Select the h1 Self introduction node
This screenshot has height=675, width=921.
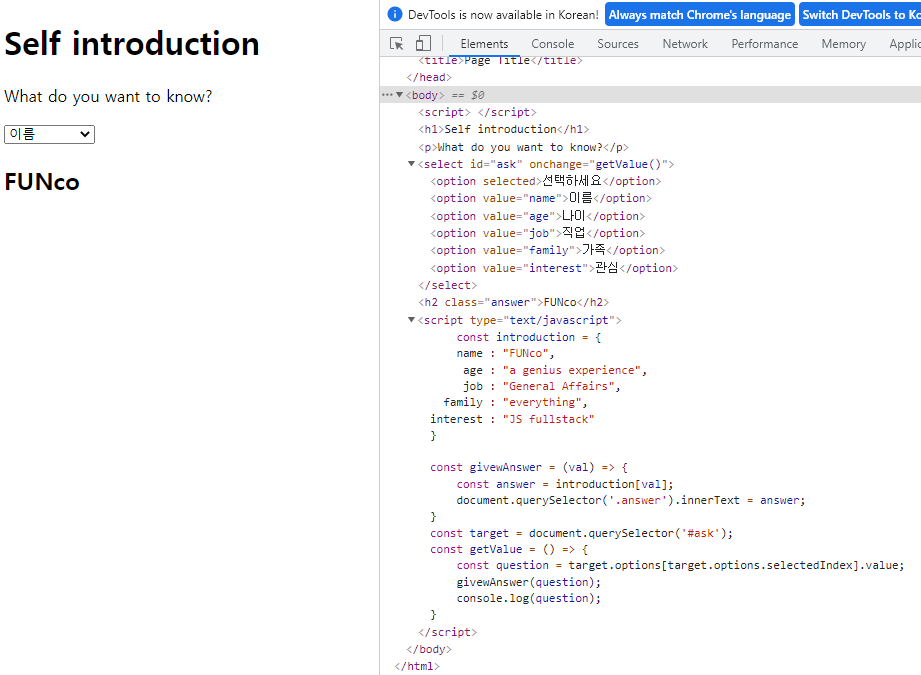pos(503,129)
